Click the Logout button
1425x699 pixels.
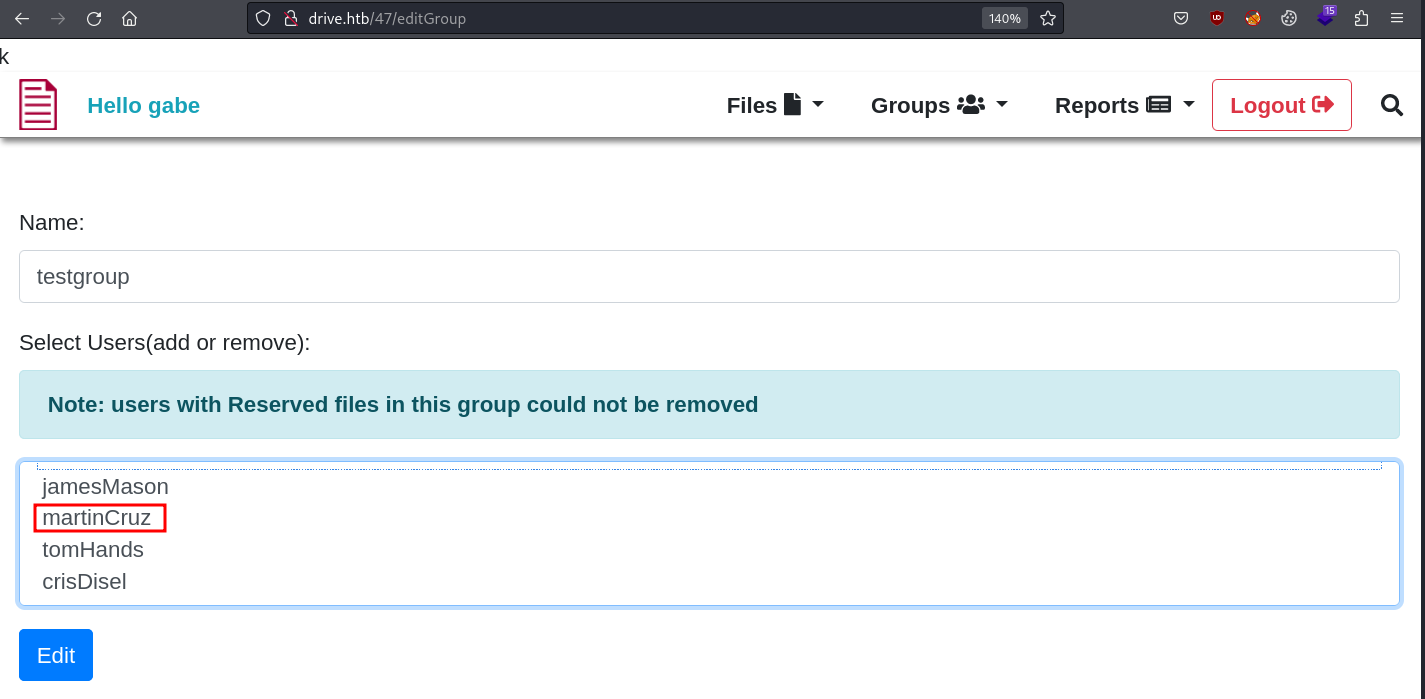coord(1282,105)
